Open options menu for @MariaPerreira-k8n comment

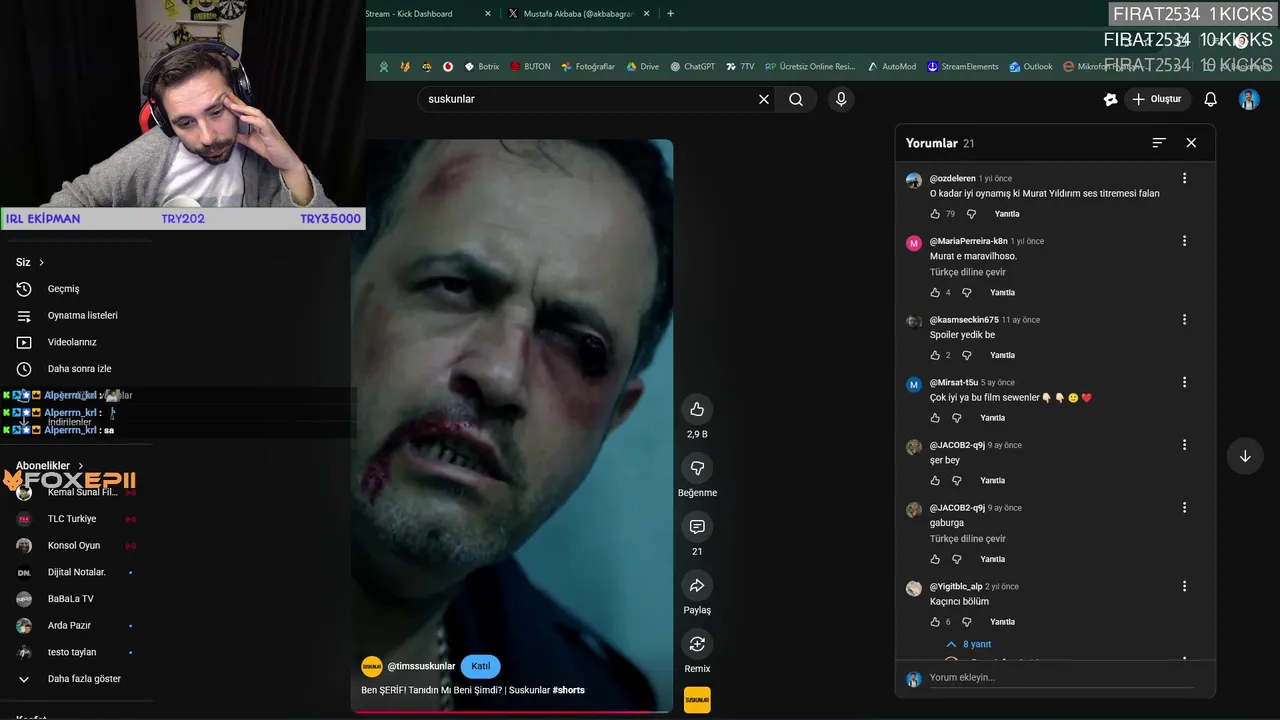point(1184,241)
